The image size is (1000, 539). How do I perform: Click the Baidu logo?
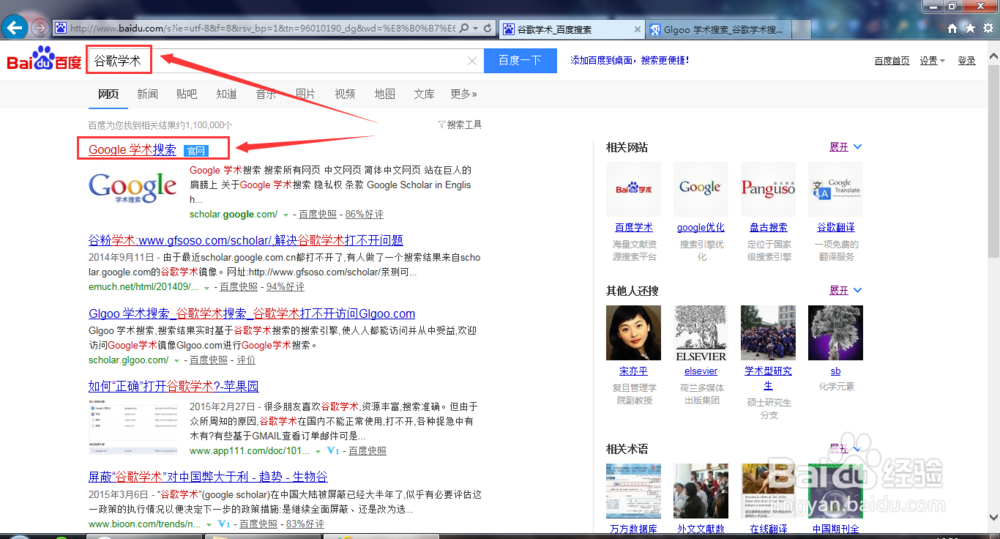[x=44, y=59]
